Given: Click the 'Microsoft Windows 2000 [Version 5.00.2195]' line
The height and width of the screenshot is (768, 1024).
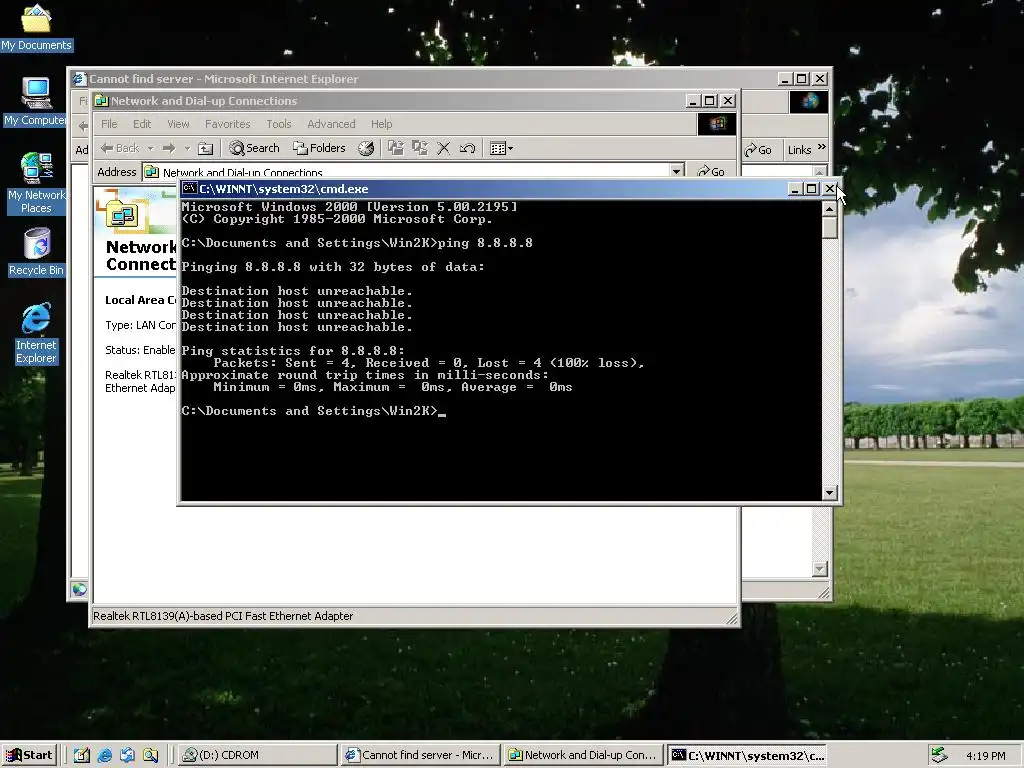Looking at the screenshot, I should [x=349, y=207].
